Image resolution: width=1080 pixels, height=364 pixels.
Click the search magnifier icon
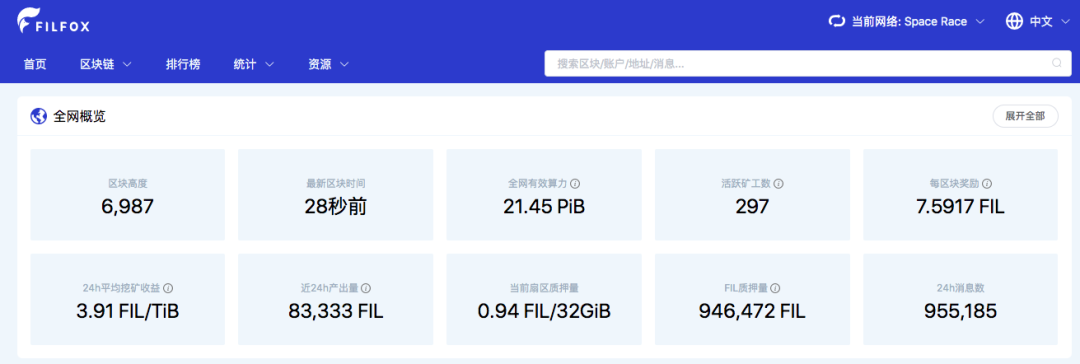point(1057,63)
